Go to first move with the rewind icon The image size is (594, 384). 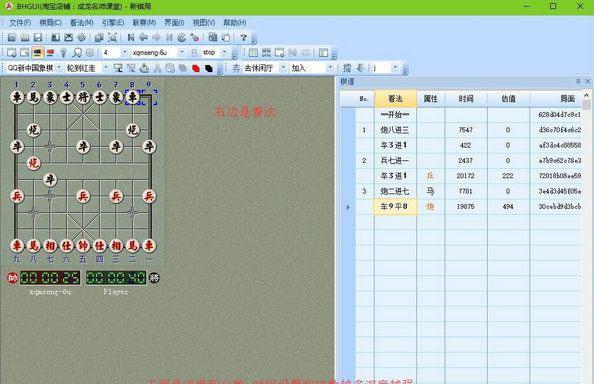tap(131, 37)
